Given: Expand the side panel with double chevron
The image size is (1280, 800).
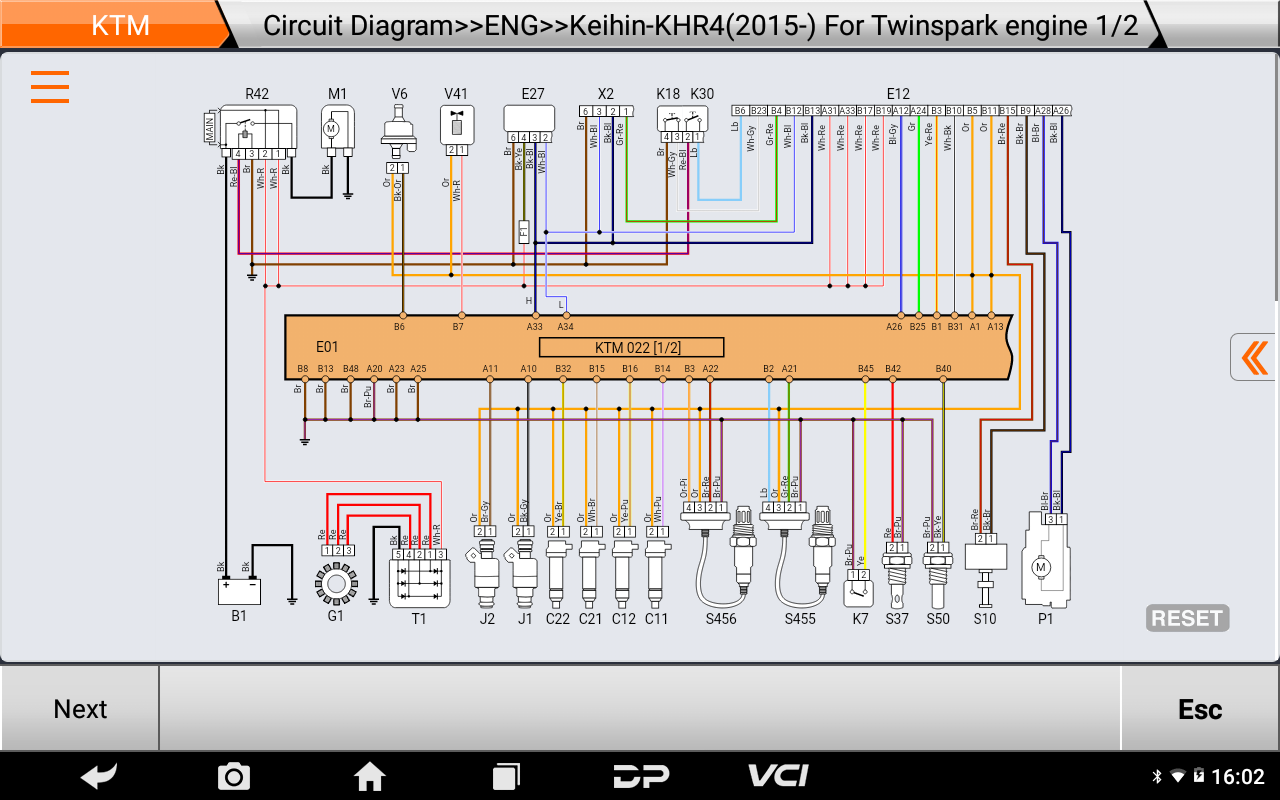Looking at the screenshot, I should click(1254, 357).
